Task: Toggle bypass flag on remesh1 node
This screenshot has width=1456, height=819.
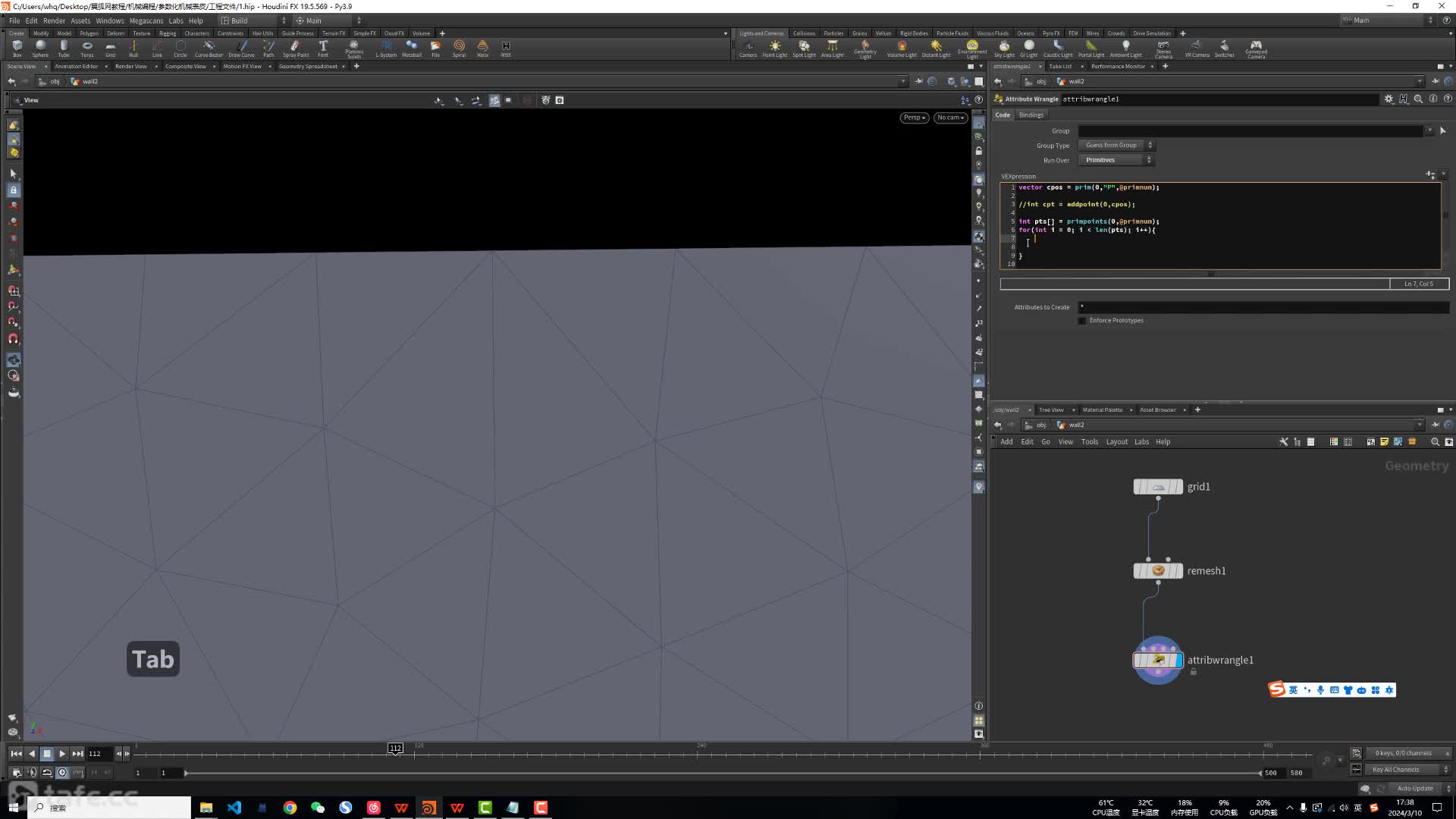Action: point(1138,571)
